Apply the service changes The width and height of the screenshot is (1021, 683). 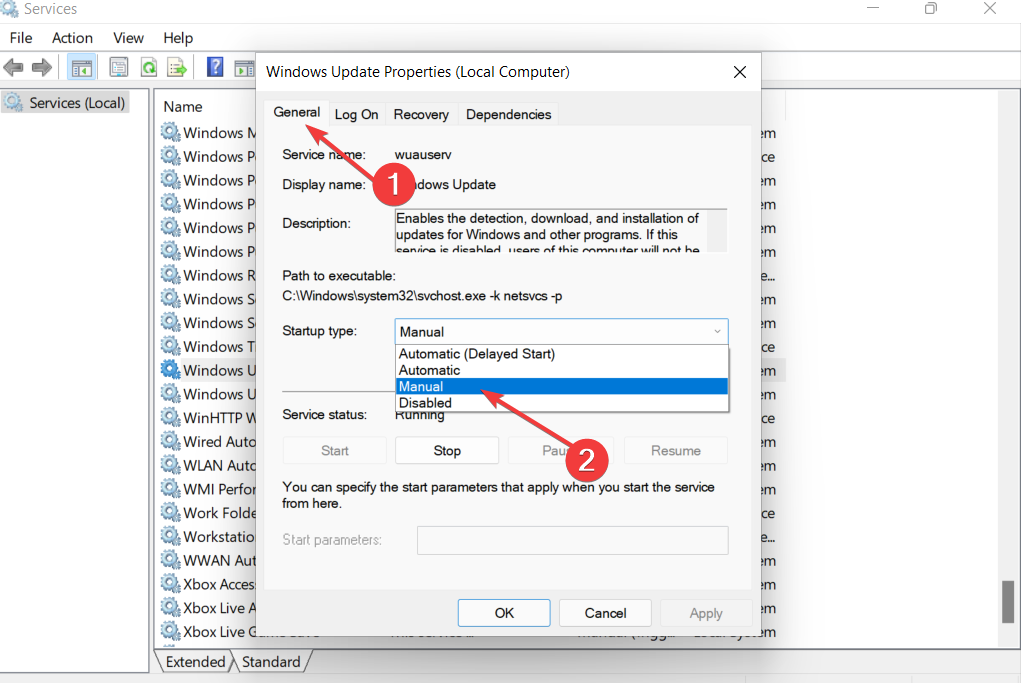[706, 612]
